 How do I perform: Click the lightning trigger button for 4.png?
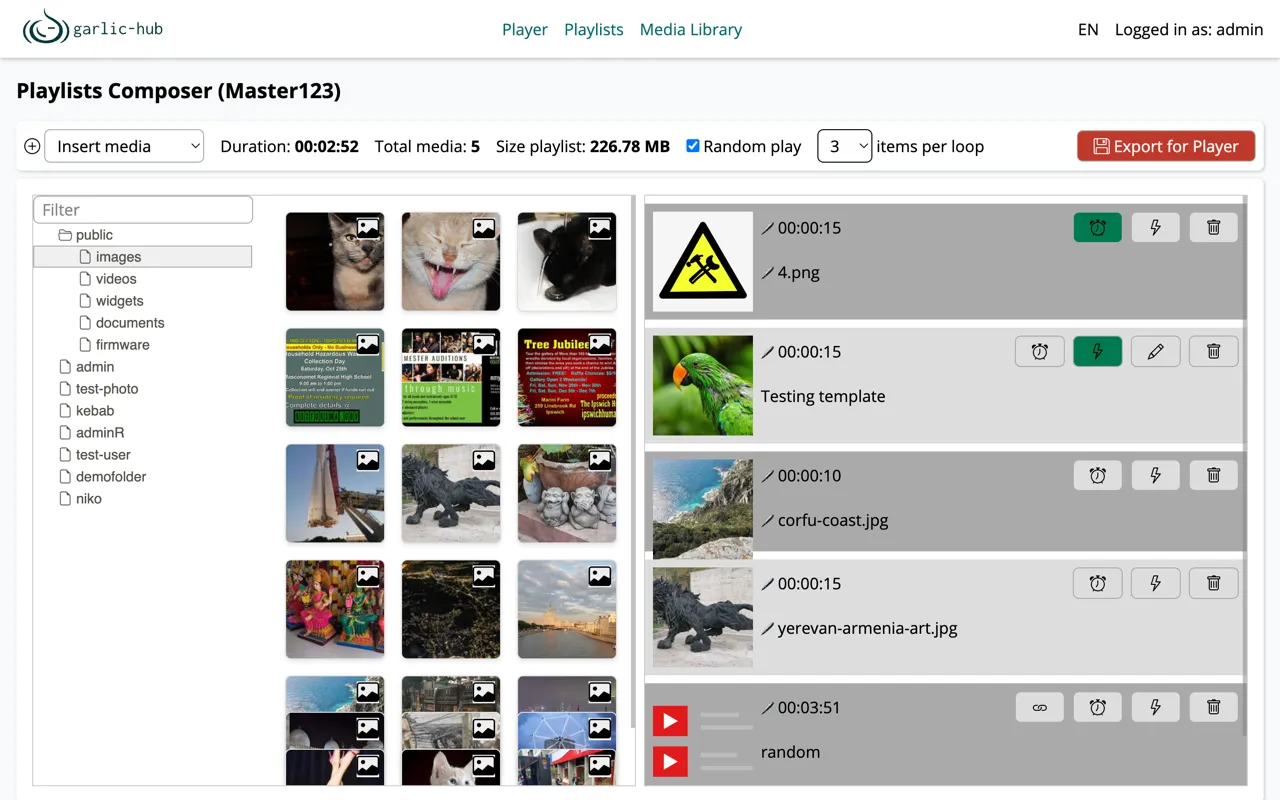pyautogui.click(x=1156, y=227)
